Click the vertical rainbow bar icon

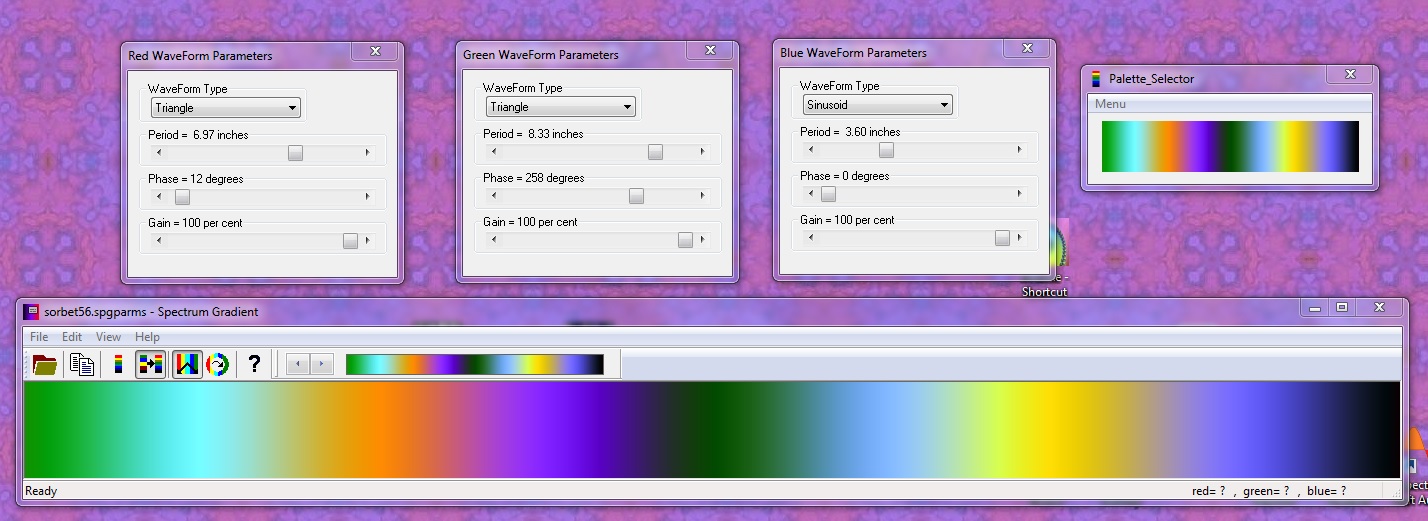119,364
